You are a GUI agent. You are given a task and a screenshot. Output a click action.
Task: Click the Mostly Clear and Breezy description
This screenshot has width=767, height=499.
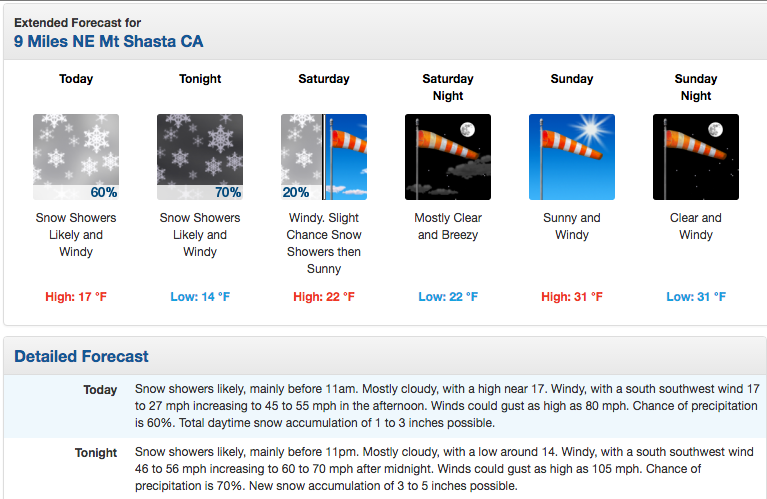(x=448, y=226)
